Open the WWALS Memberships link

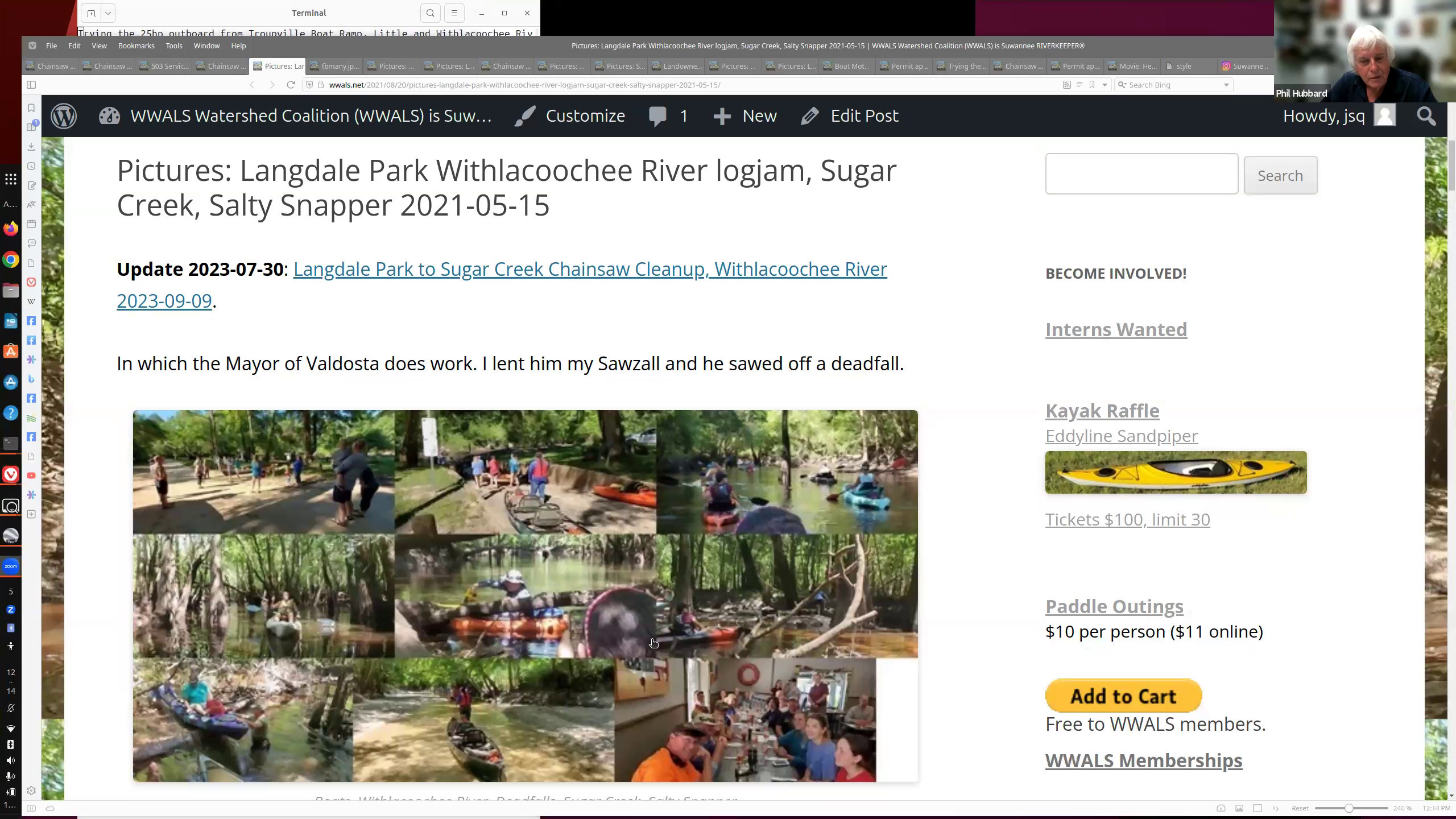1144,760
